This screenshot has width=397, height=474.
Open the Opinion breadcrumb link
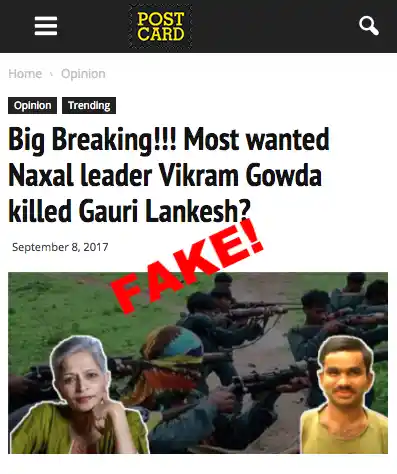click(83, 74)
